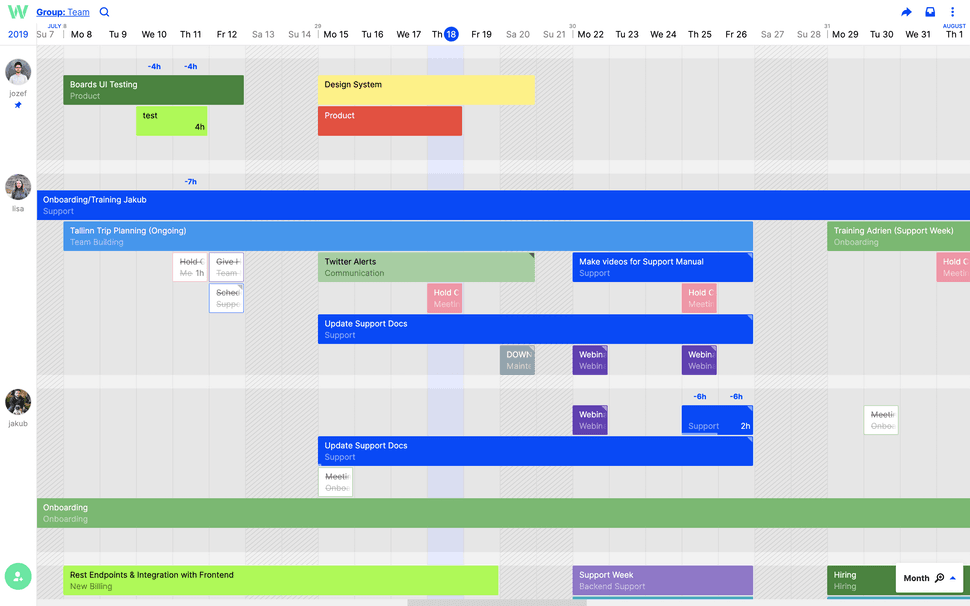Screen dimensions: 970x606
Task: Open the Group: Team group selector
Action: tap(60, 11)
